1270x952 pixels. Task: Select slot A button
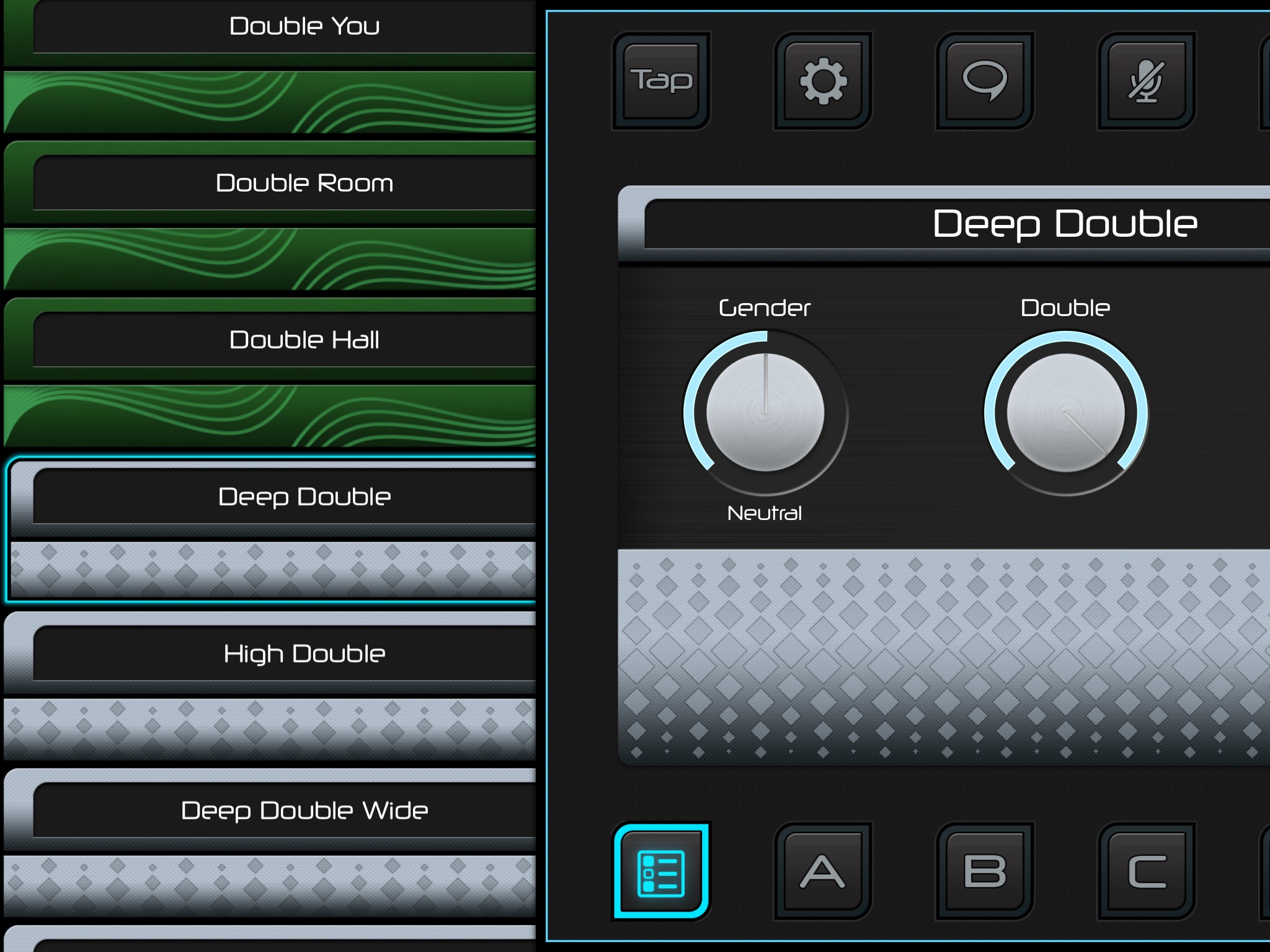823,871
